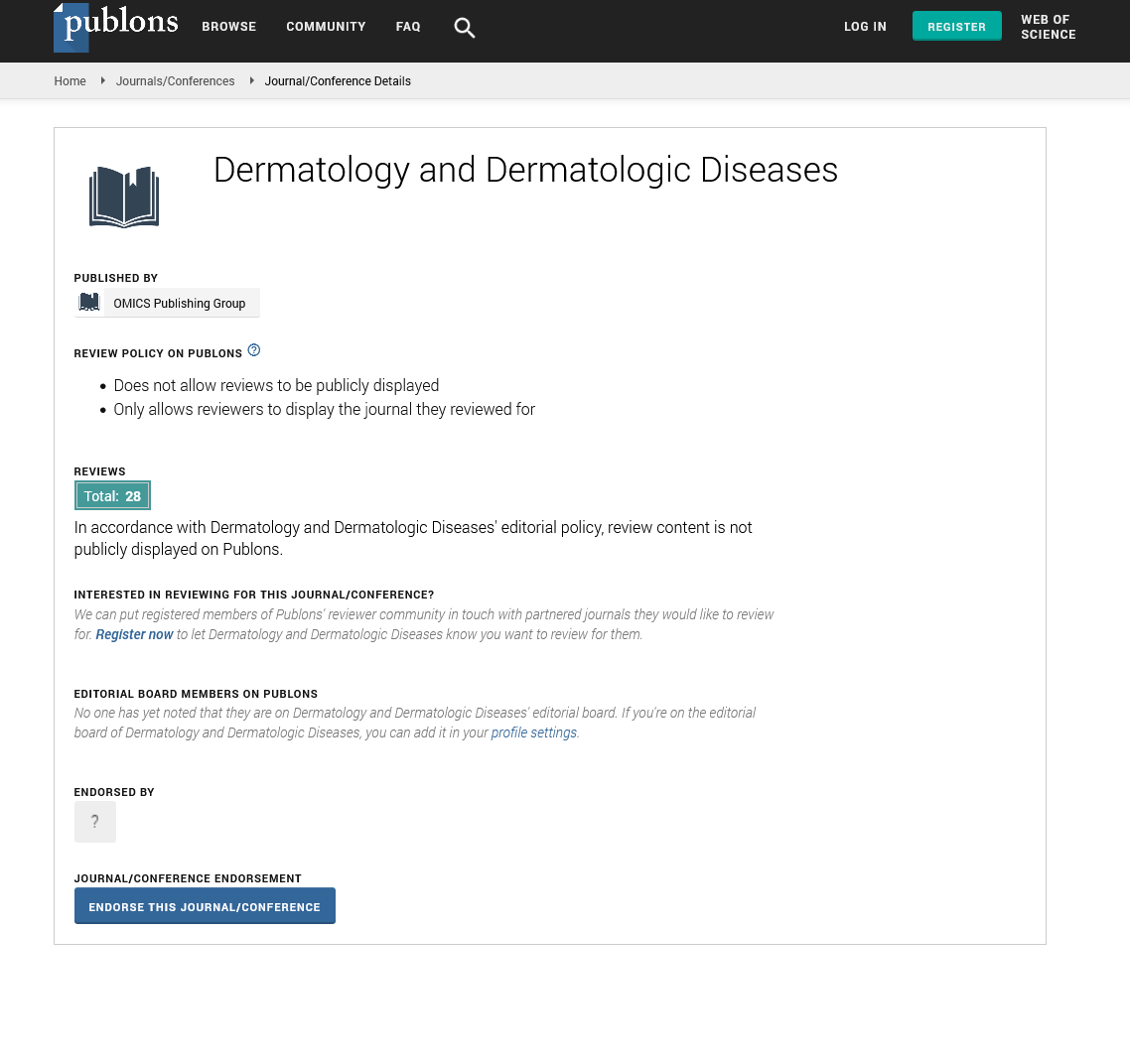This screenshot has width=1130, height=1064.
Task: Click the Interested in Reviewing heading
Action: tap(253, 596)
